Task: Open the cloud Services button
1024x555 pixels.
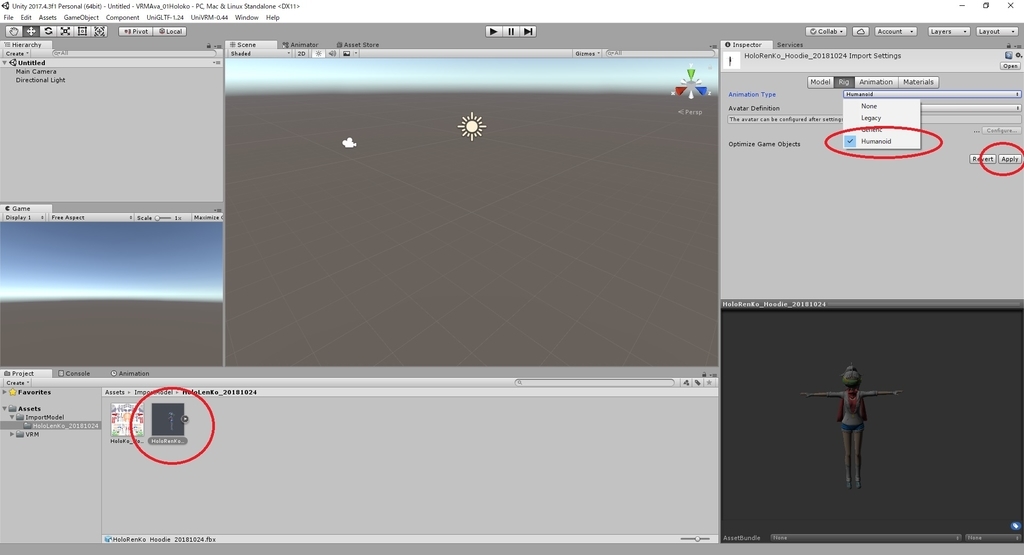Action: [x=861, y=31]
